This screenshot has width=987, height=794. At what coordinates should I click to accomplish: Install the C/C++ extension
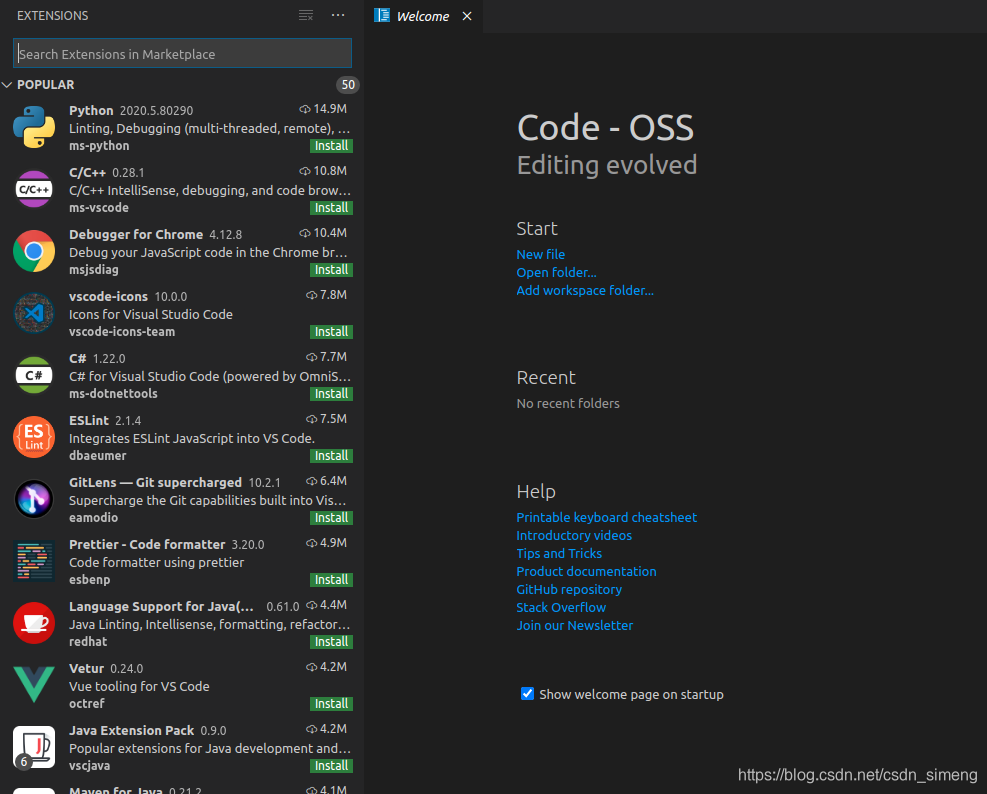tap(331, 208)
